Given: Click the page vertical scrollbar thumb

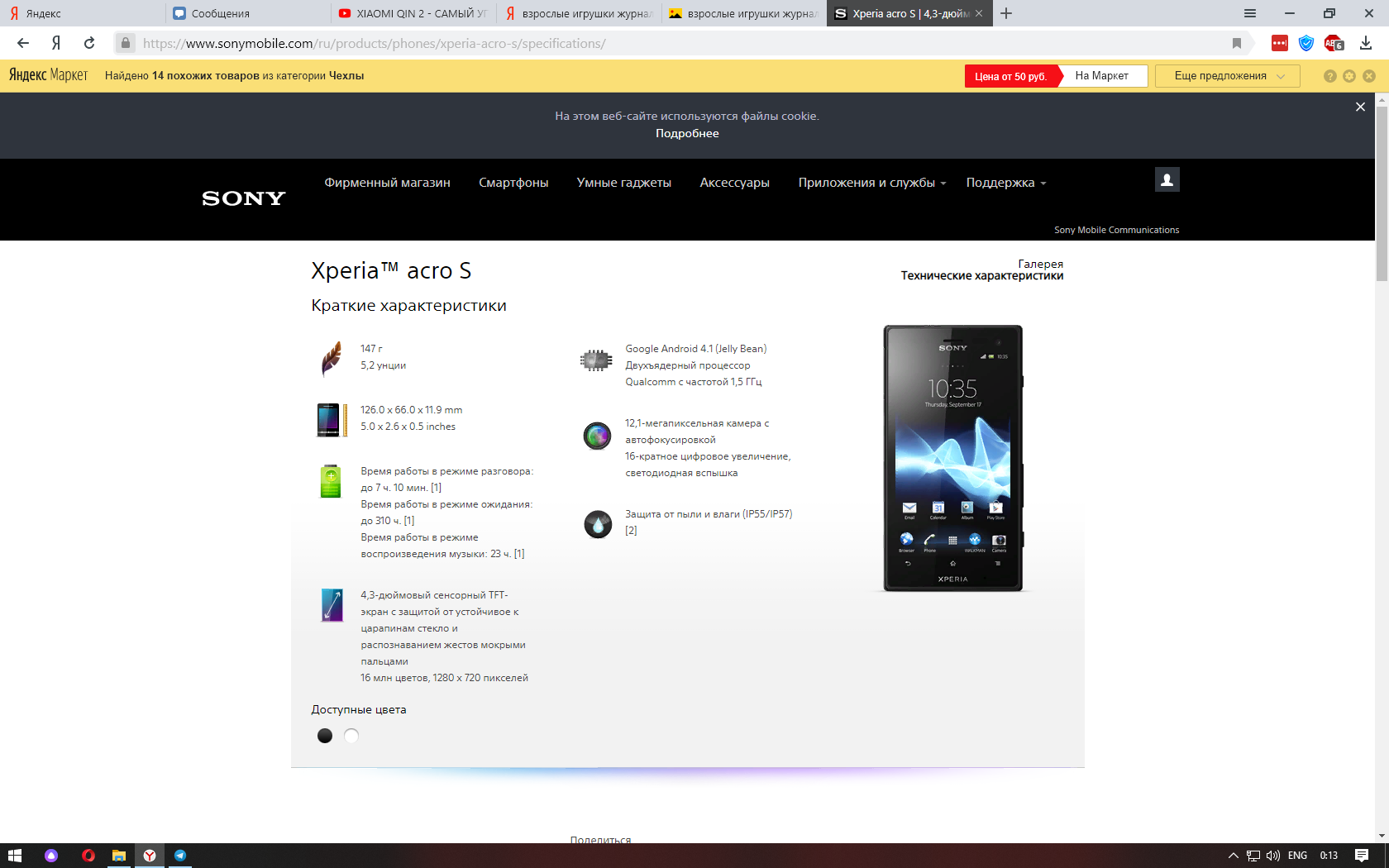Looking at the screenshot, I should [x=1382, y=194].
